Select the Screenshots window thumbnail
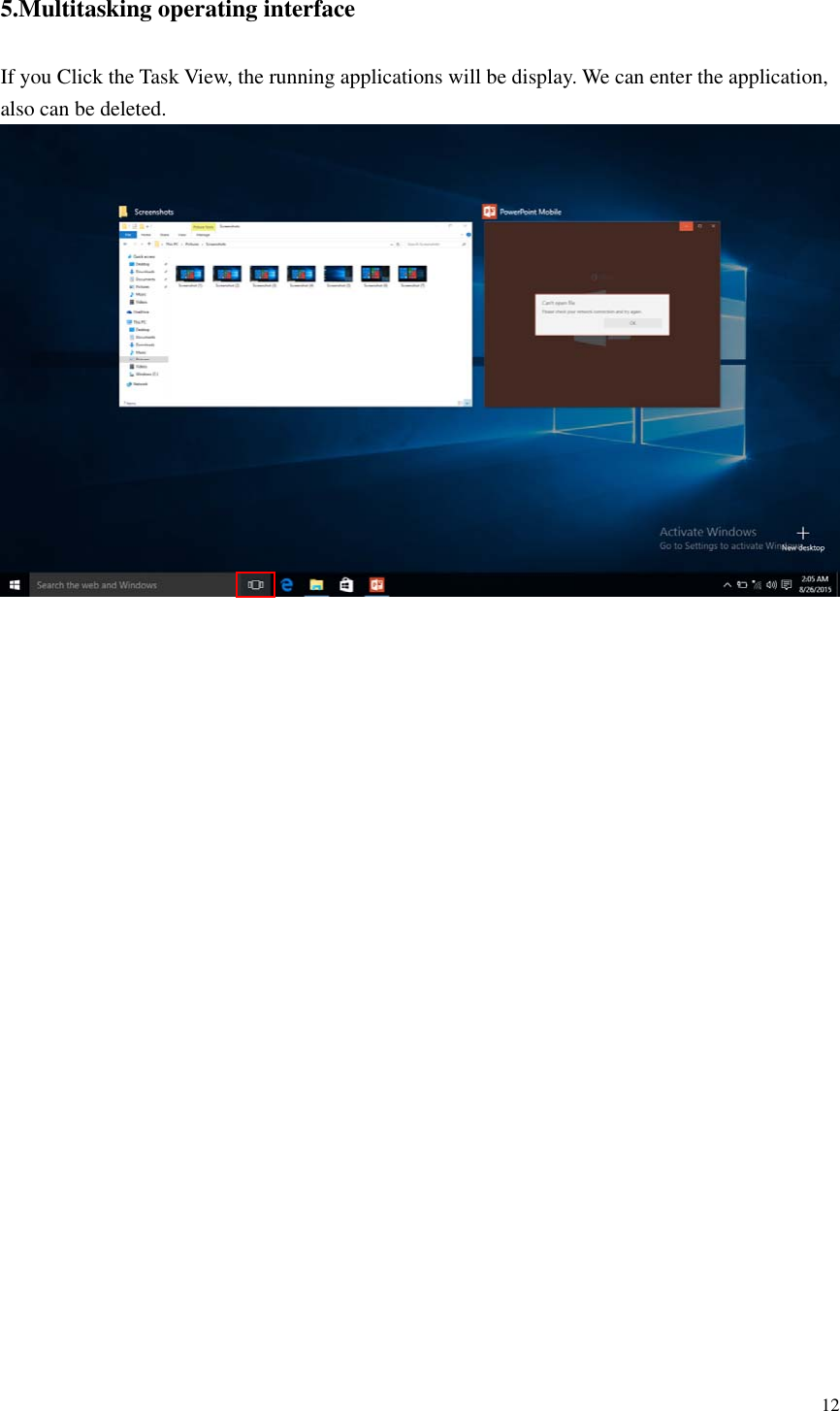Image resolution: width=840 pixels, height=1411 pixels. [x=295, y=314]
